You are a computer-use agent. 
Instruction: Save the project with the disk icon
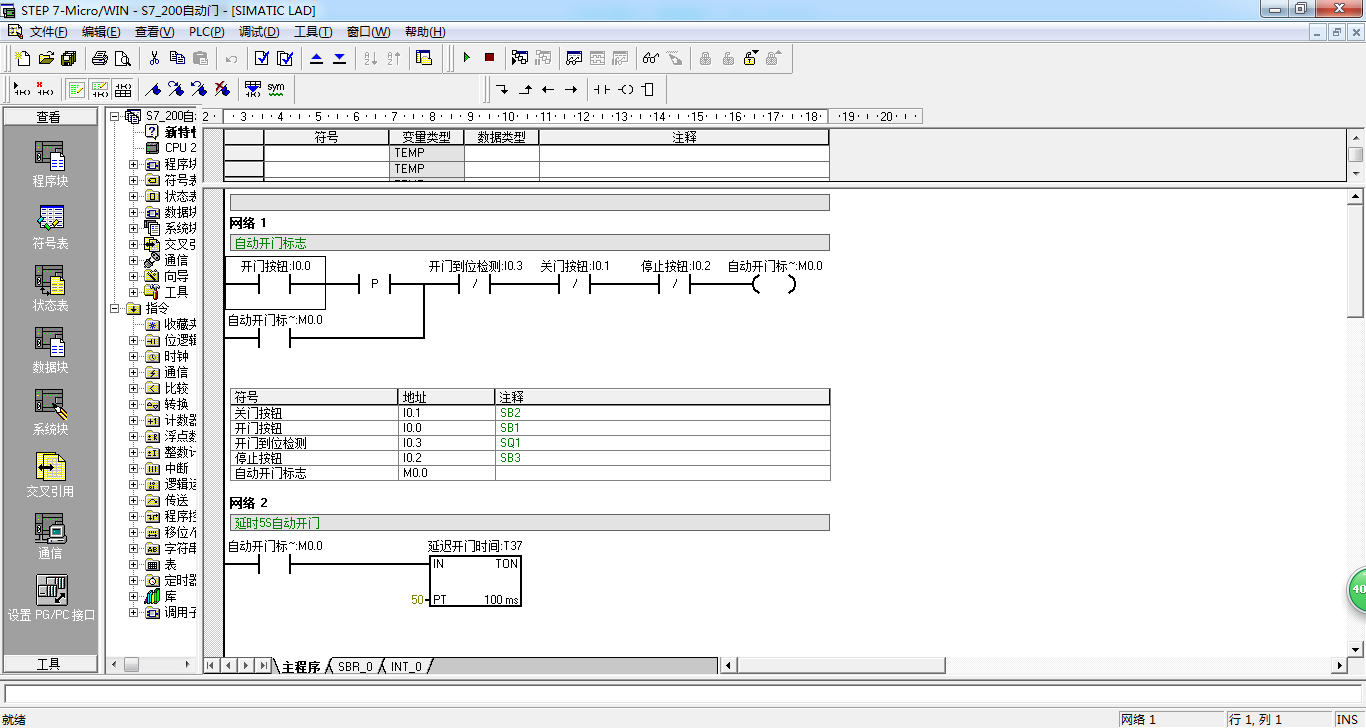tap(68, 58)
